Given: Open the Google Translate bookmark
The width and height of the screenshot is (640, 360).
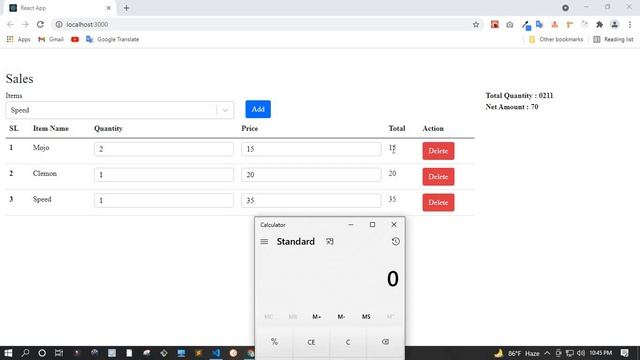Looking at the screenshot, I should tap(113, 39).
